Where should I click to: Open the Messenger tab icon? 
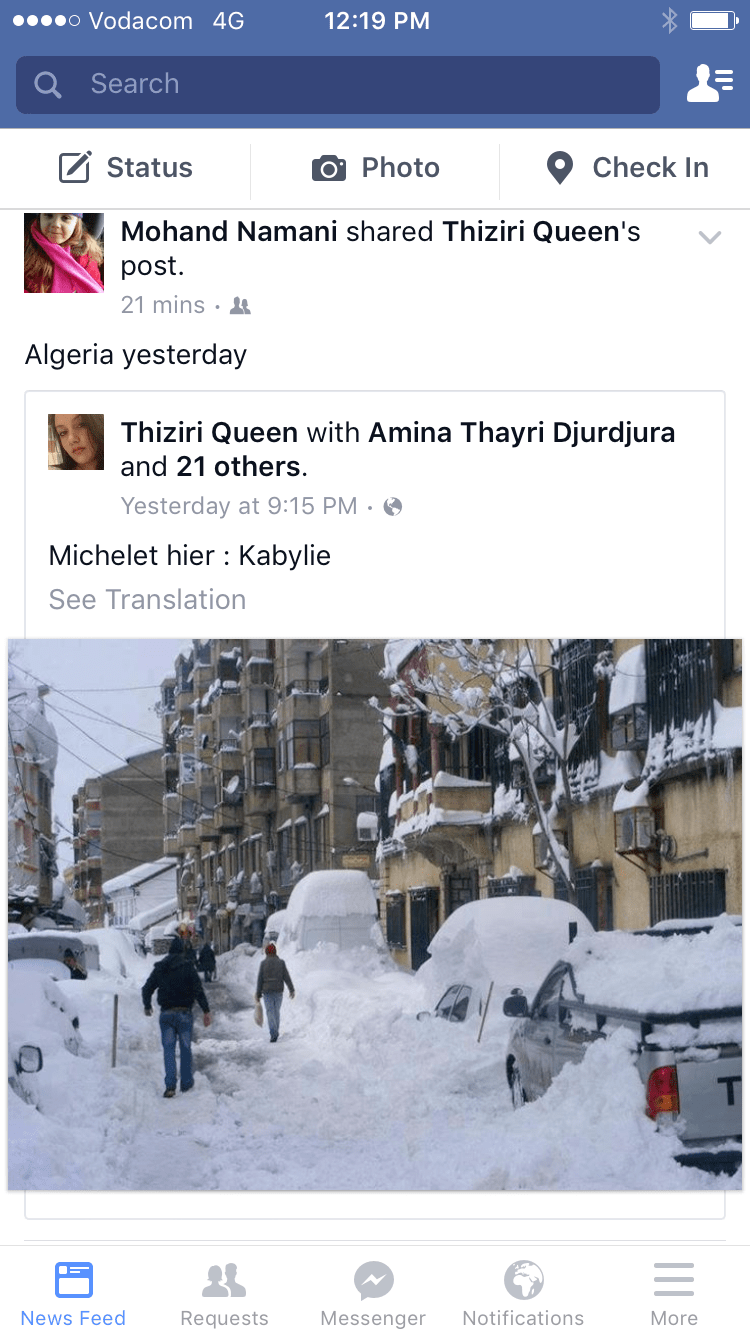tap(373, 1280)
